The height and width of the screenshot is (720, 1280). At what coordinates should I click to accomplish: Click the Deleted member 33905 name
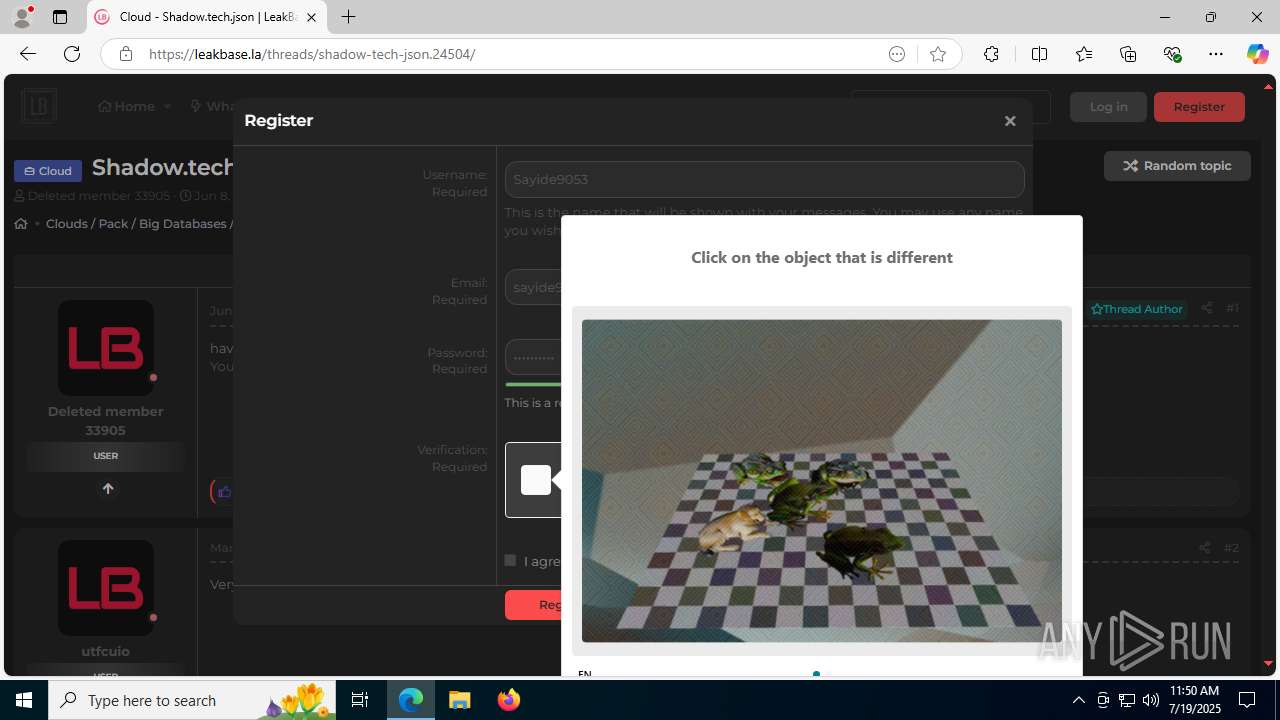pyautogui.click(x=105, y=421)
